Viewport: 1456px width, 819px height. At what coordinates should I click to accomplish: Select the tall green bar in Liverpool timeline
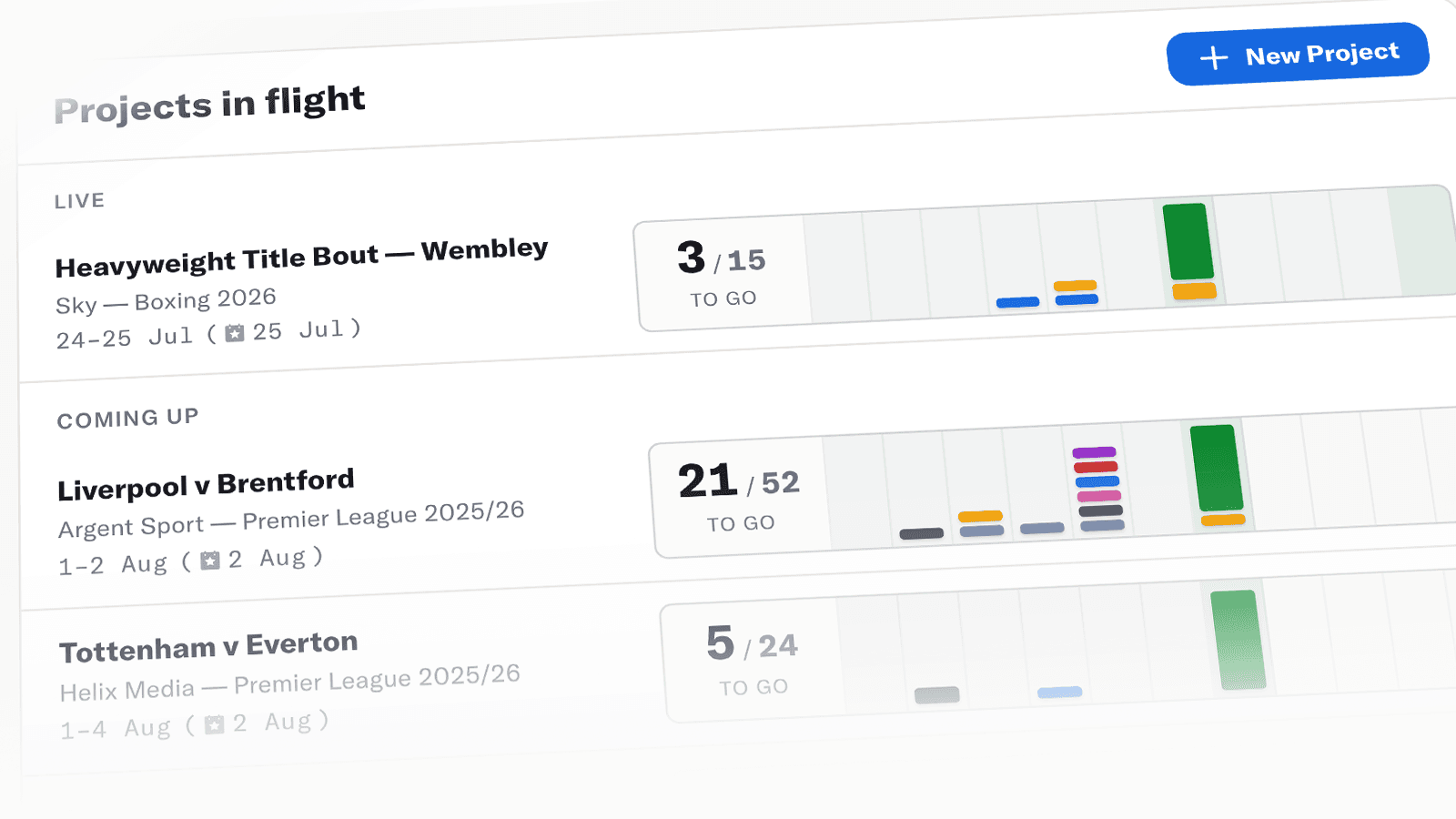click(1217, 468)
